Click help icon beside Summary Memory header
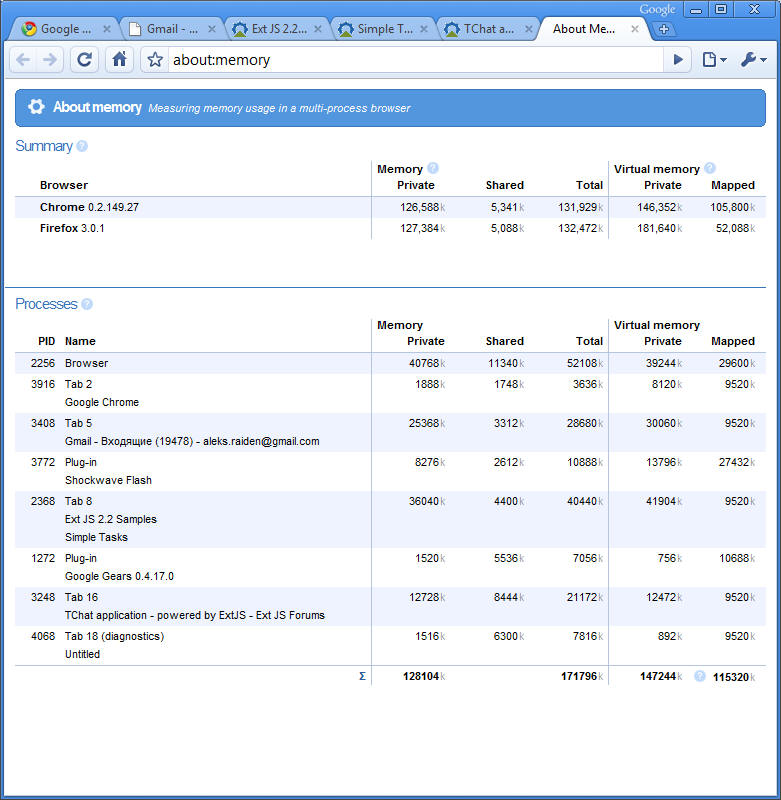This screenshot has width=781, height=800. tap(433, 168)
